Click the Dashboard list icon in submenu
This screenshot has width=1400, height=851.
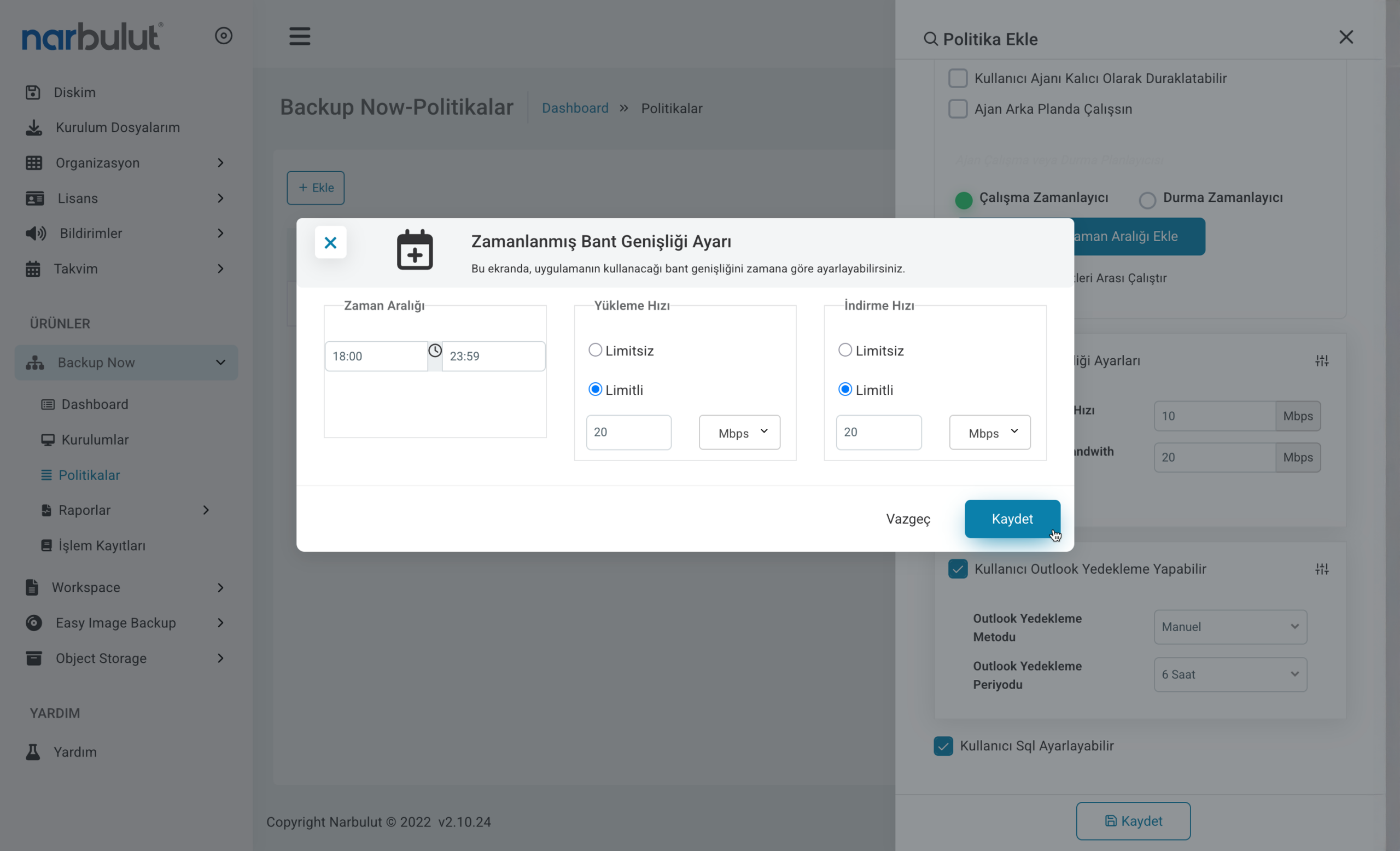[48, 405]
